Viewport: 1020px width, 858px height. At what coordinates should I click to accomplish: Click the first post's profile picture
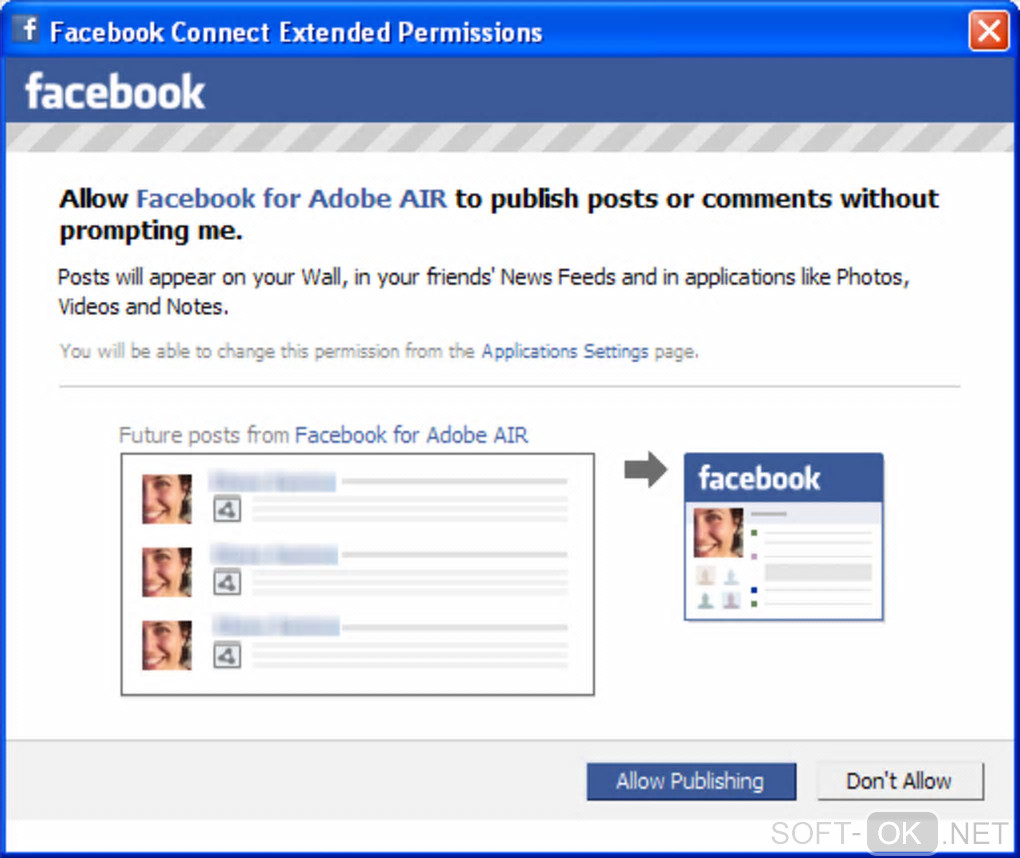point(166,498)
